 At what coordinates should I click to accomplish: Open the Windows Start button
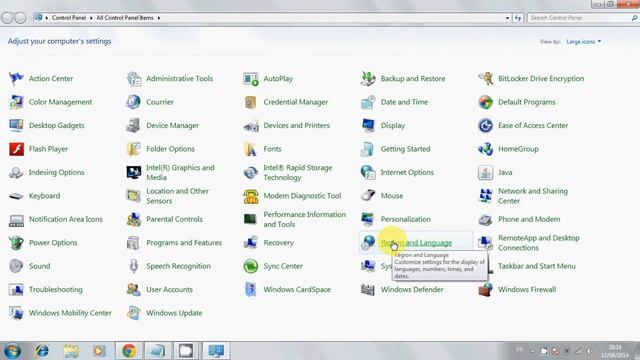coord(12,351)
